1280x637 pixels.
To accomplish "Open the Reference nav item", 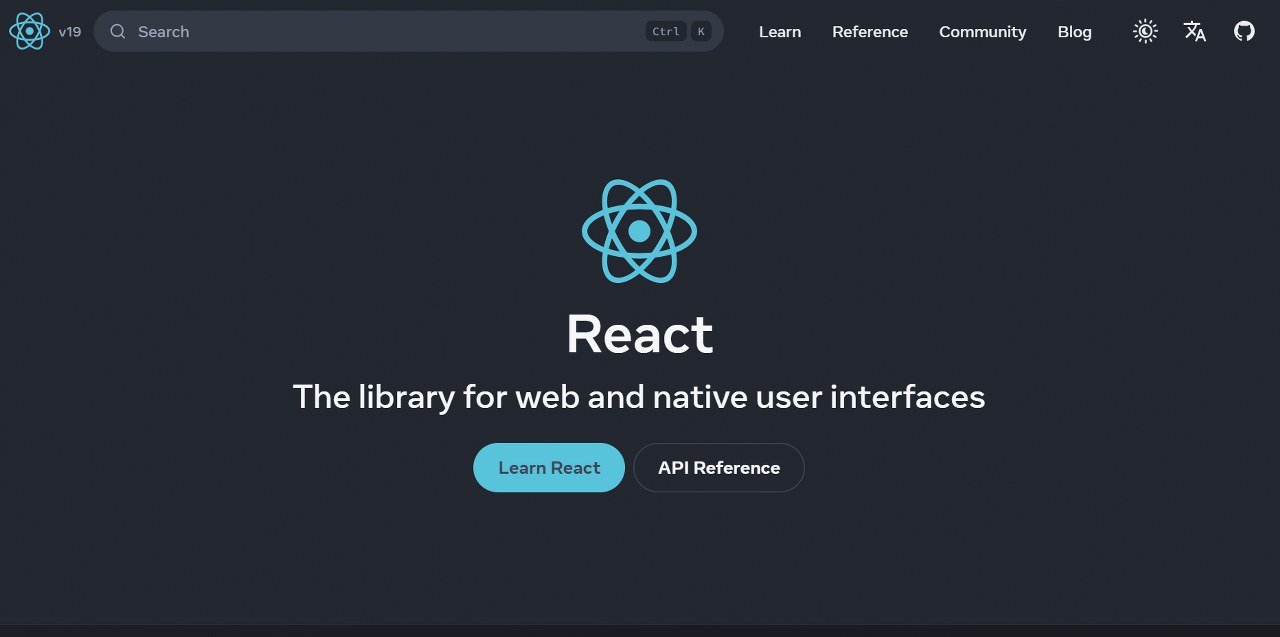I will [x=870, y=32].
